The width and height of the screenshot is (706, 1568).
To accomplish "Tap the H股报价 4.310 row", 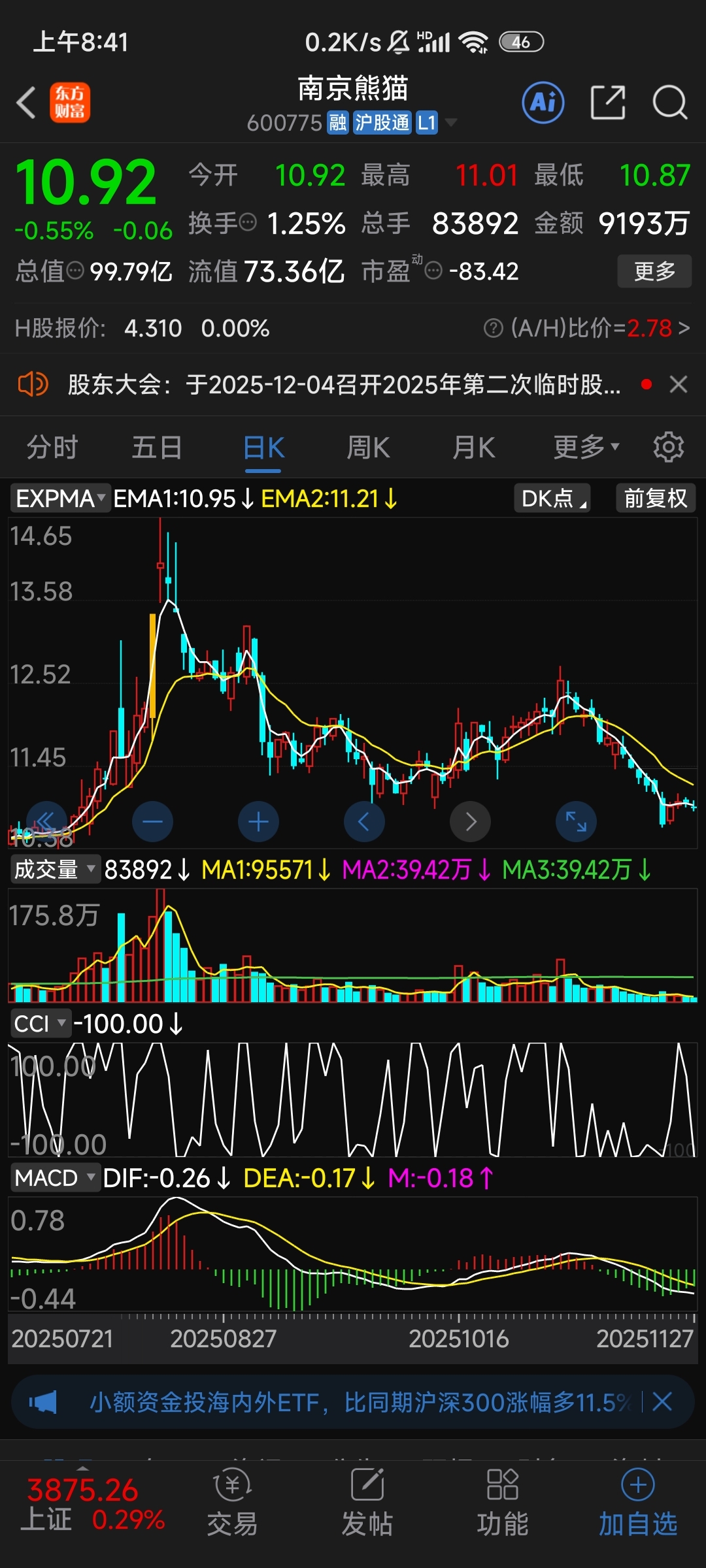I will pyautogui.click(x=142, y=328).
